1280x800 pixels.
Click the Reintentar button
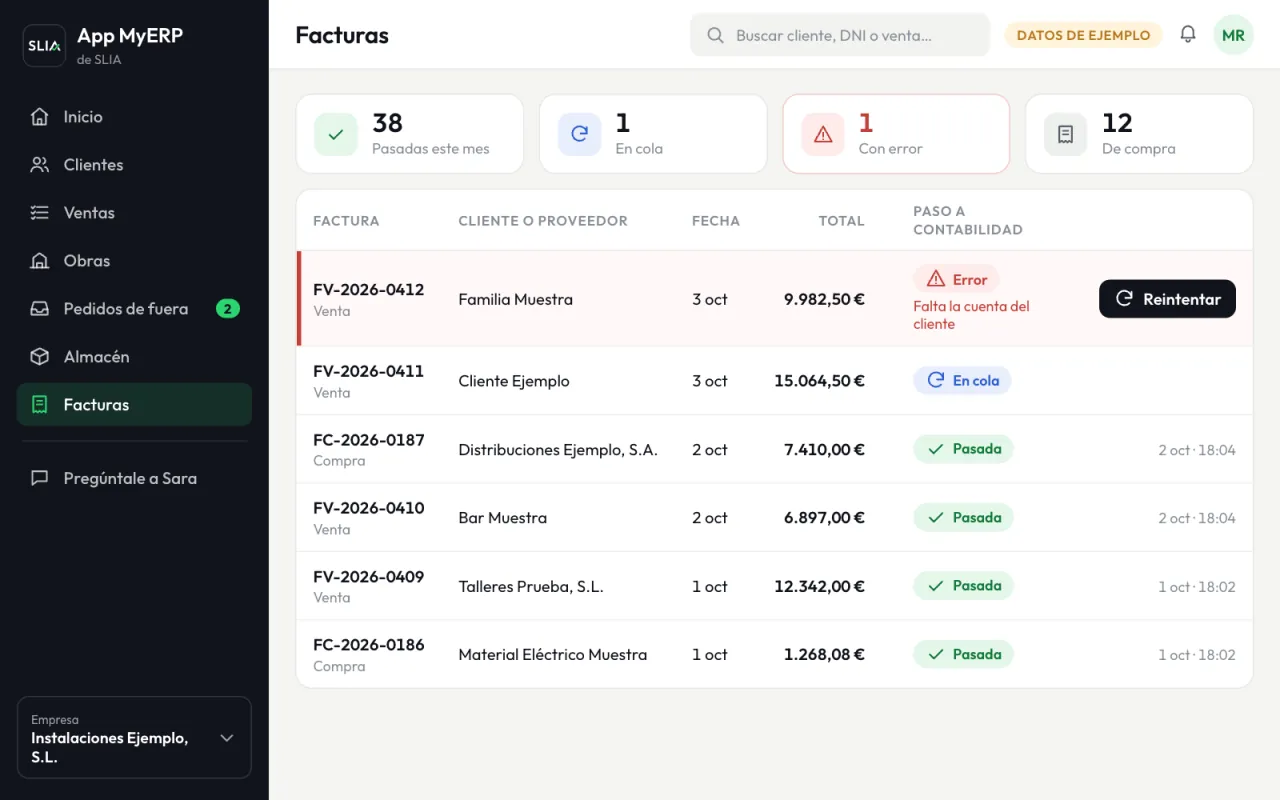point(1167,299)
